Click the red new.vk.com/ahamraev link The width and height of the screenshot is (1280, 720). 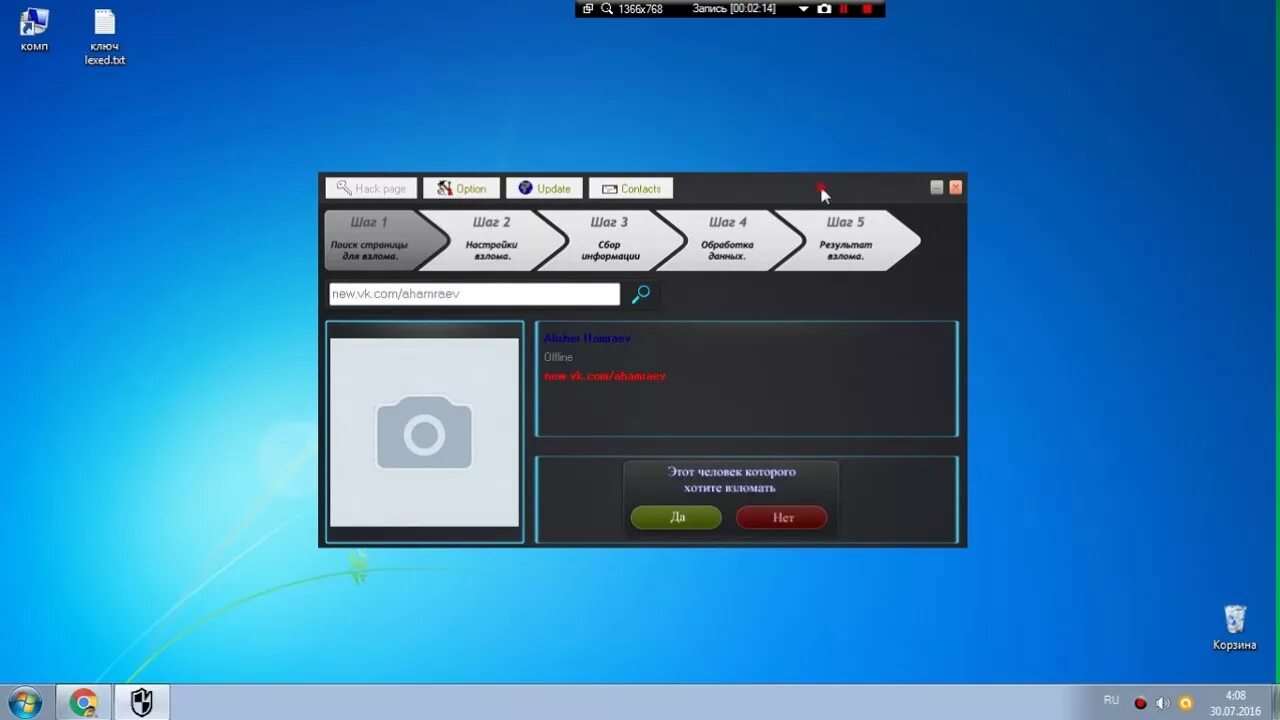(x=604, y=376)
